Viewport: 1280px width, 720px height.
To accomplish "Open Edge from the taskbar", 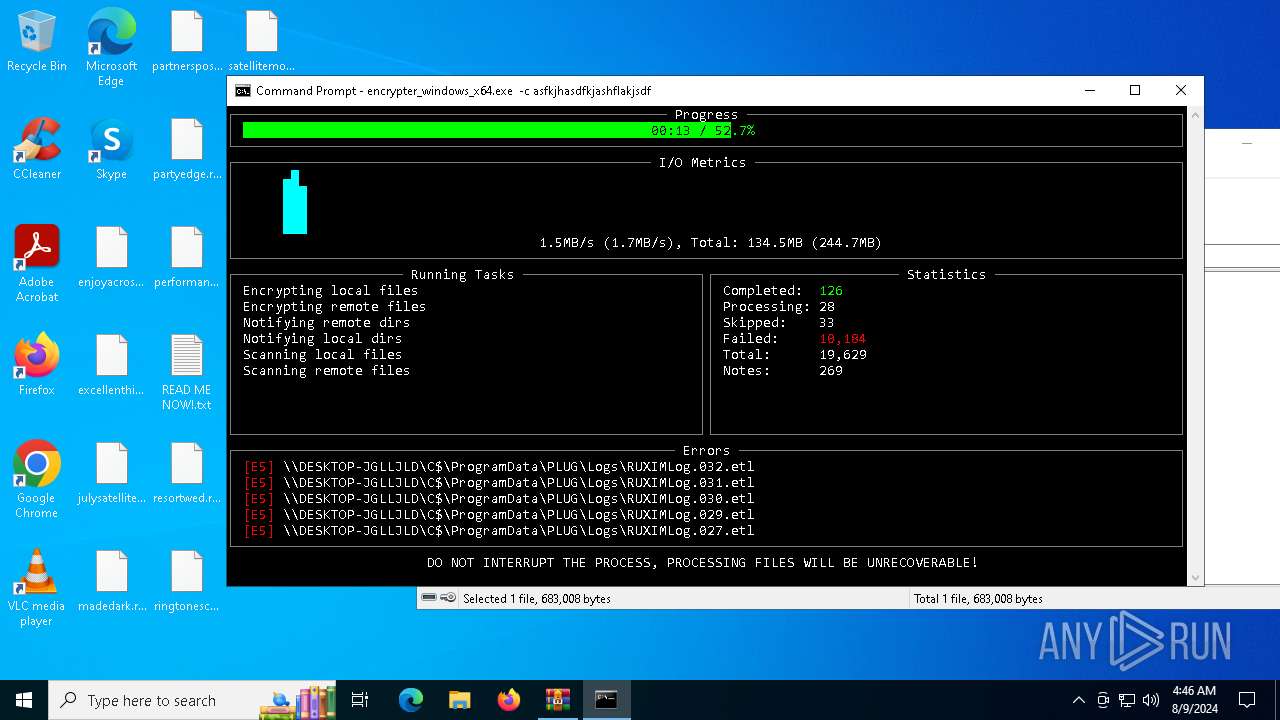I will pyautogui.click(x=411, y=700).
